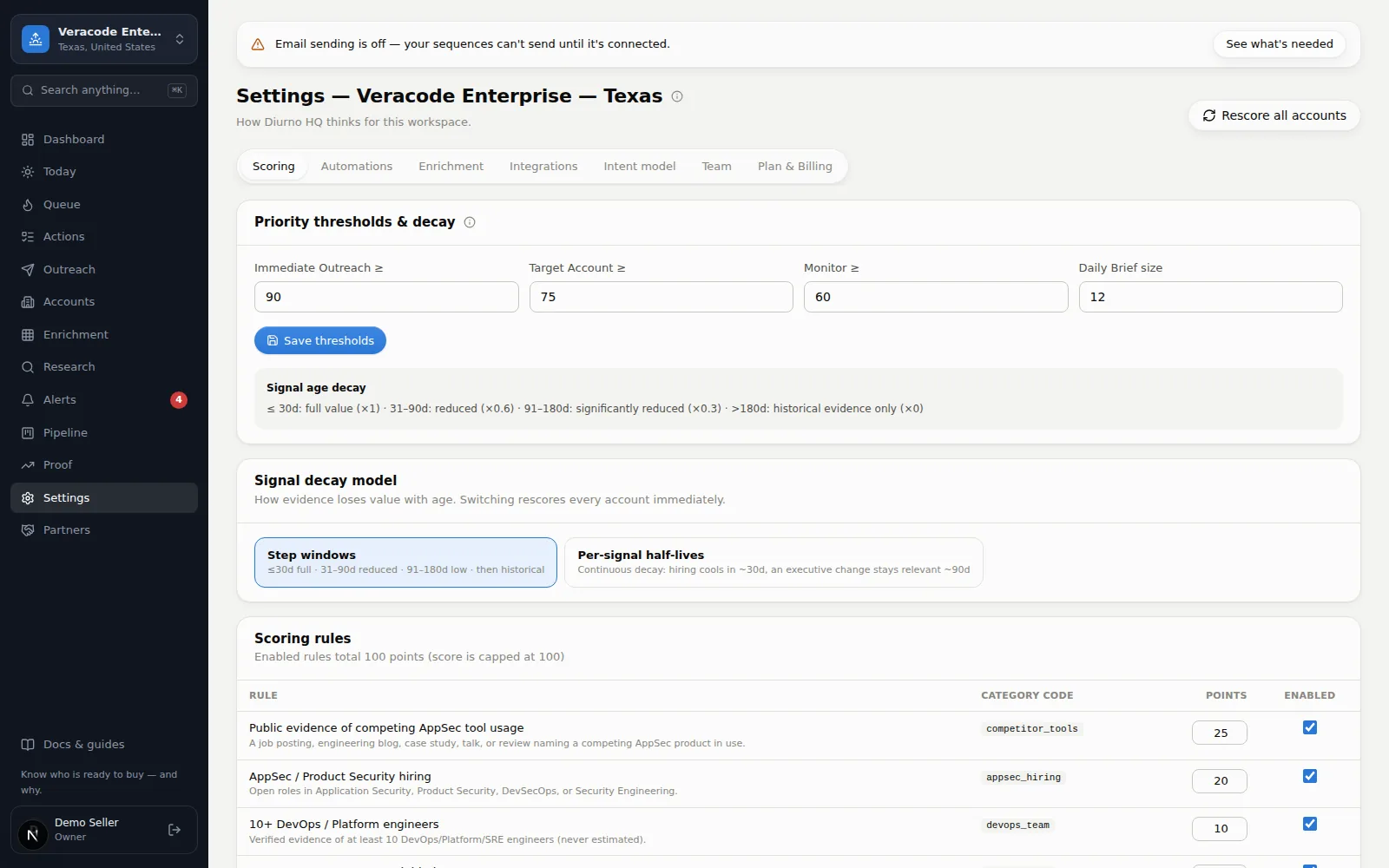Viewport: 1389px width, 868px height.
Task: Click the red Alerts count badge
Action: 179,400
